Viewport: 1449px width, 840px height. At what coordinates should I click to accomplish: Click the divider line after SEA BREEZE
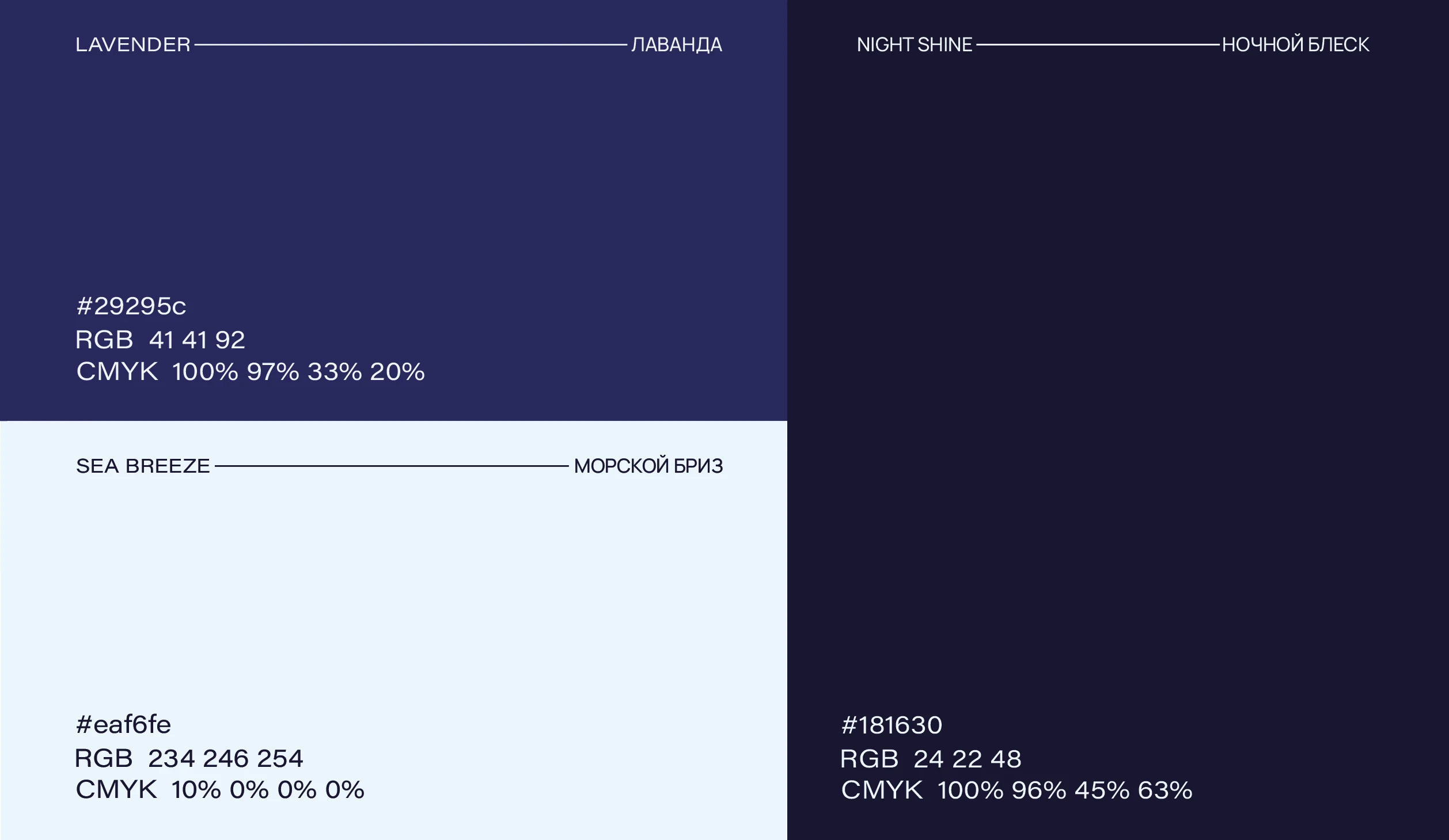[x=392, y=466]
